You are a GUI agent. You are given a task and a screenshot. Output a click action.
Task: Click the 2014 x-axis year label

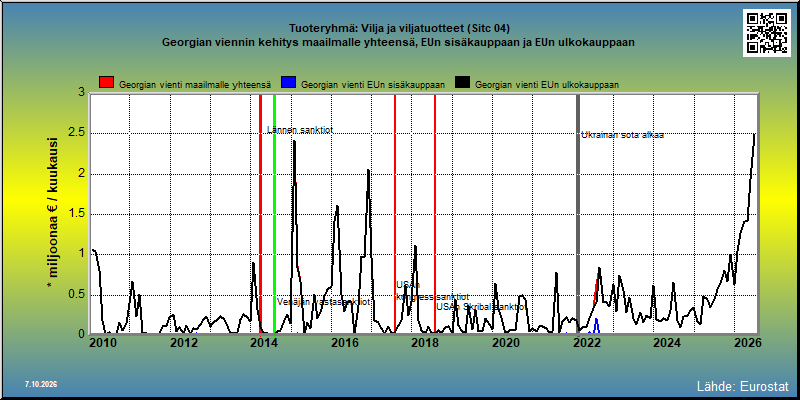point(264,343)
